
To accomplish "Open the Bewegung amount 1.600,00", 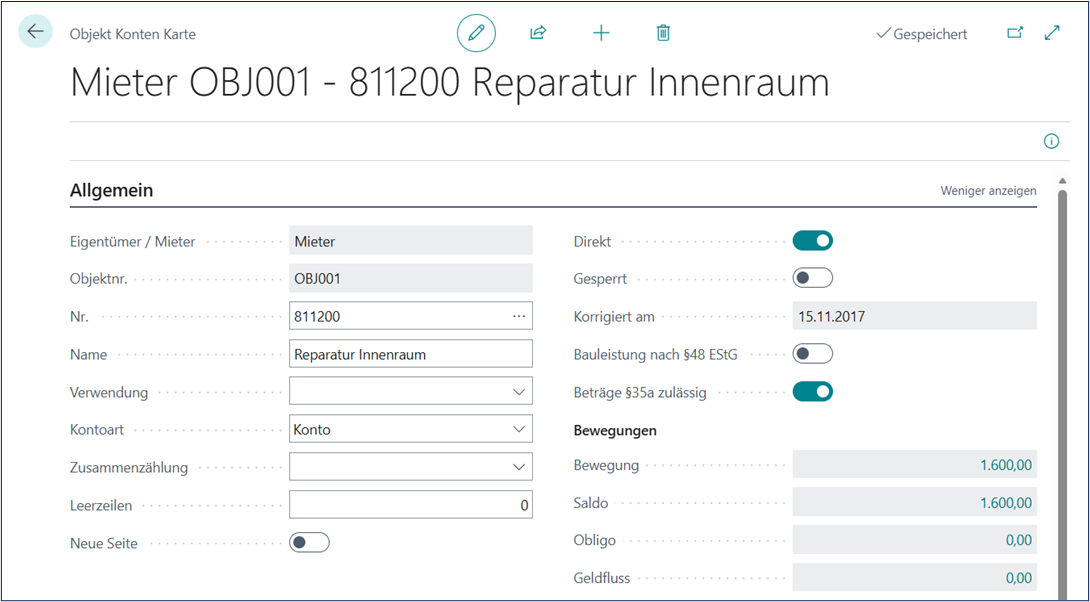I will (1008, 465).
